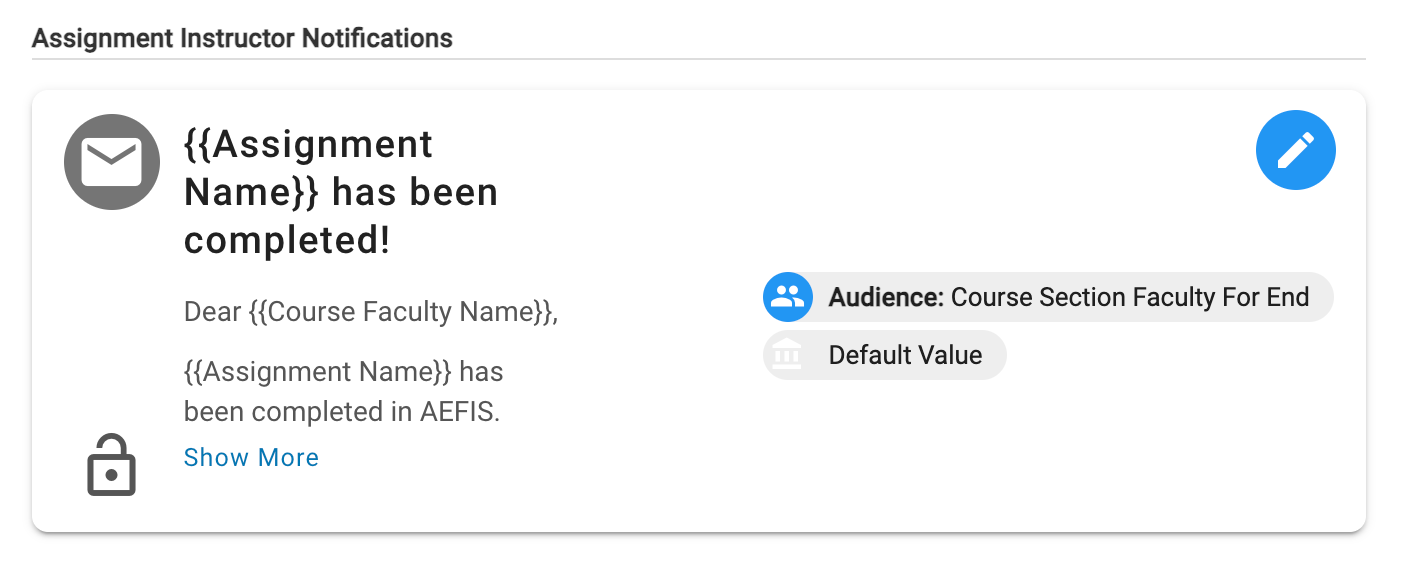The image size is (1406, 566).
Task: Click the gray envelope email icon
Action: point(111,162)
